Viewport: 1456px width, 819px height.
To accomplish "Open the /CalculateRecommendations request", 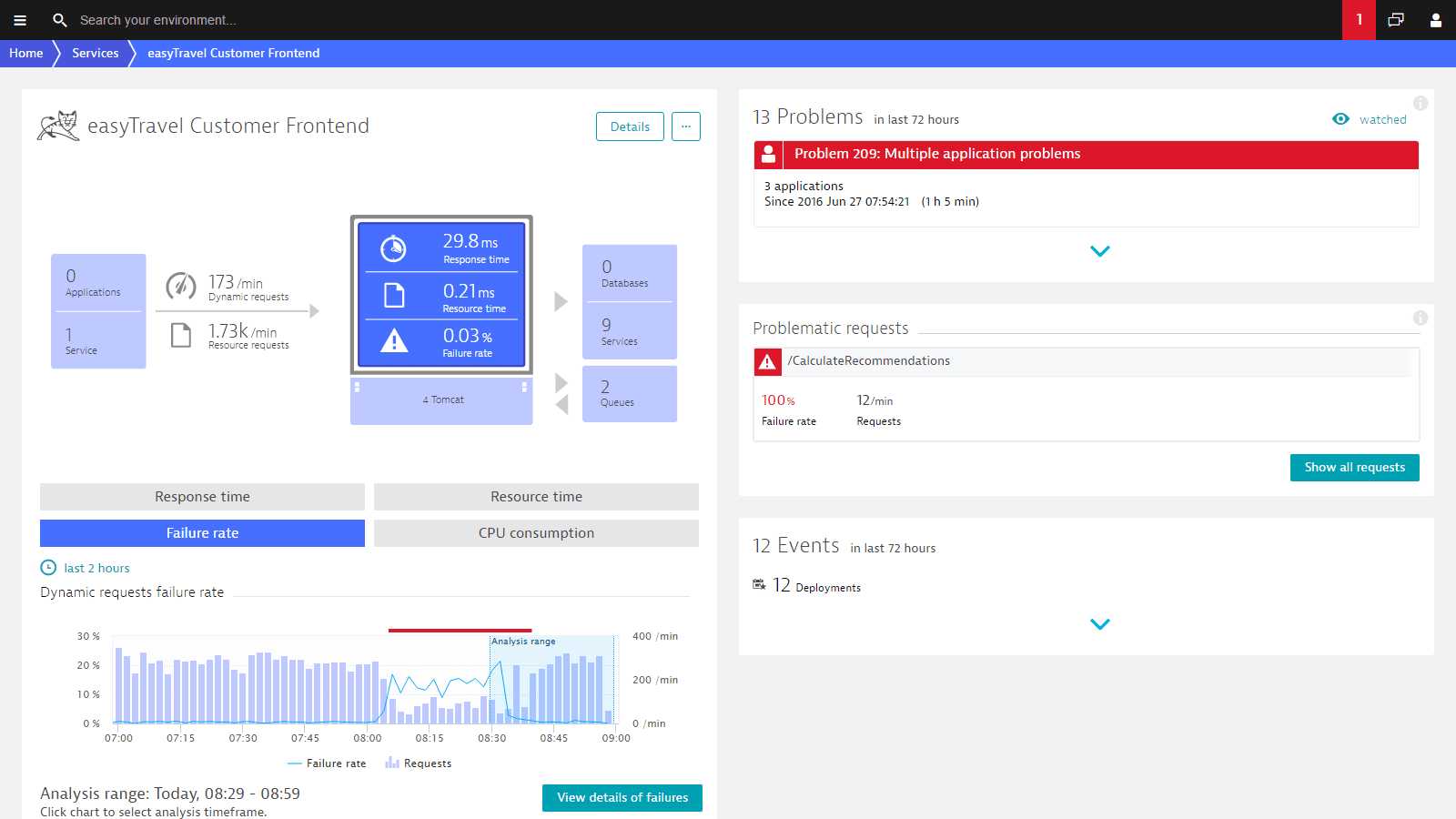I will click(869, 361).
